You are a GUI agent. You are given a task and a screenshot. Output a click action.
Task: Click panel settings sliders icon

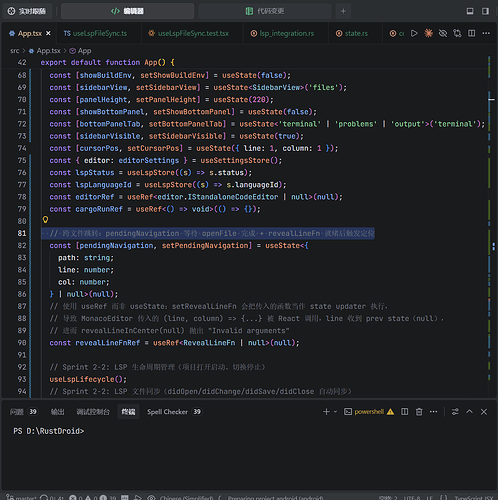point(455,412)
